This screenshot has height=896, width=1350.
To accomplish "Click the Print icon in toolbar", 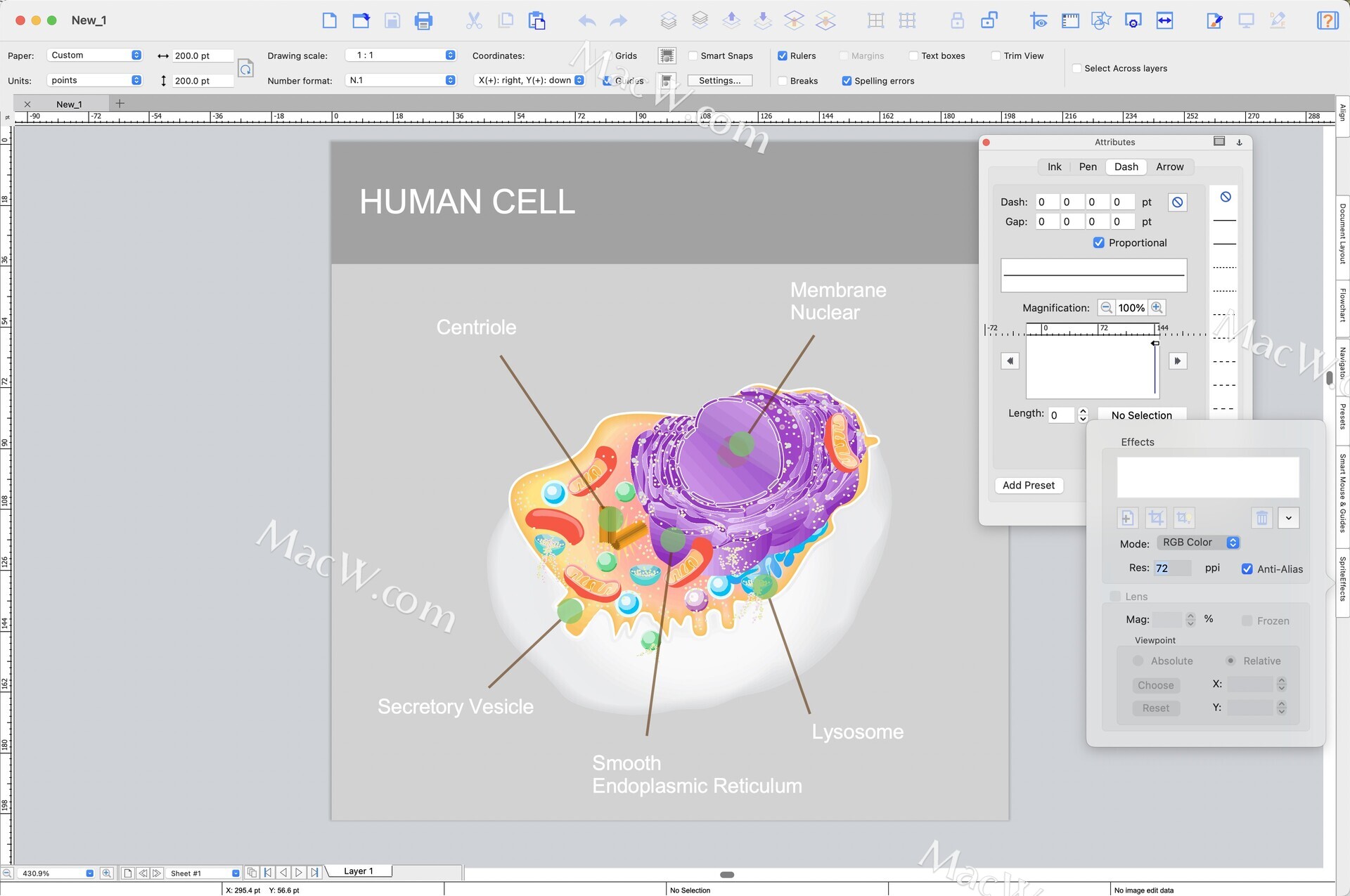I will 423,21.
